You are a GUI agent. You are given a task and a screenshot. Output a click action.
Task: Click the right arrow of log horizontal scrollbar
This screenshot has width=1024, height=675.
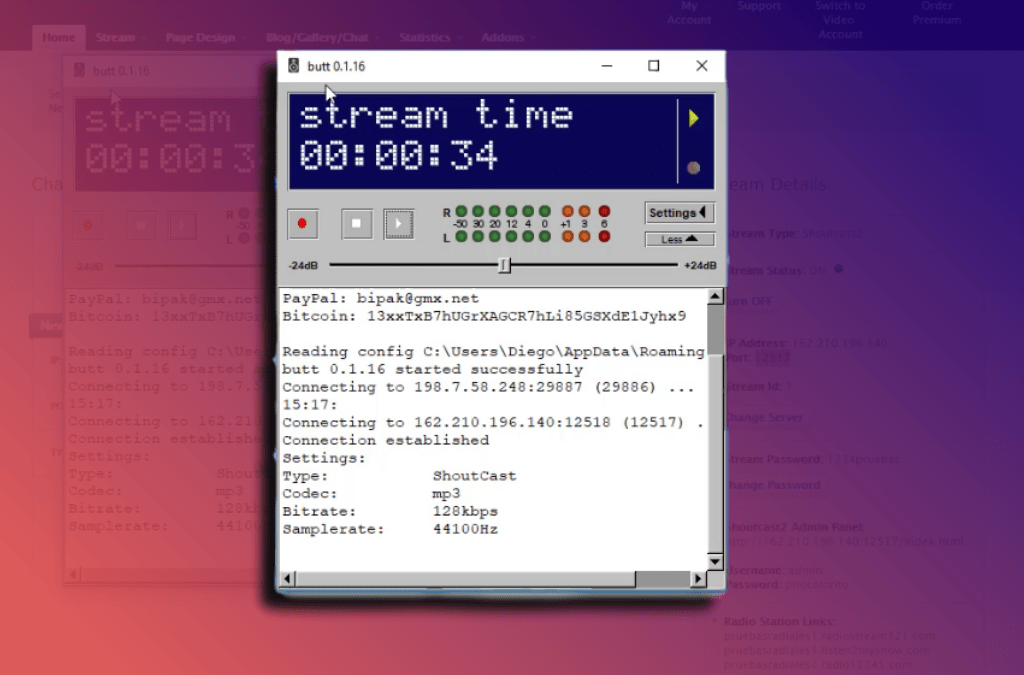(698, 578)
